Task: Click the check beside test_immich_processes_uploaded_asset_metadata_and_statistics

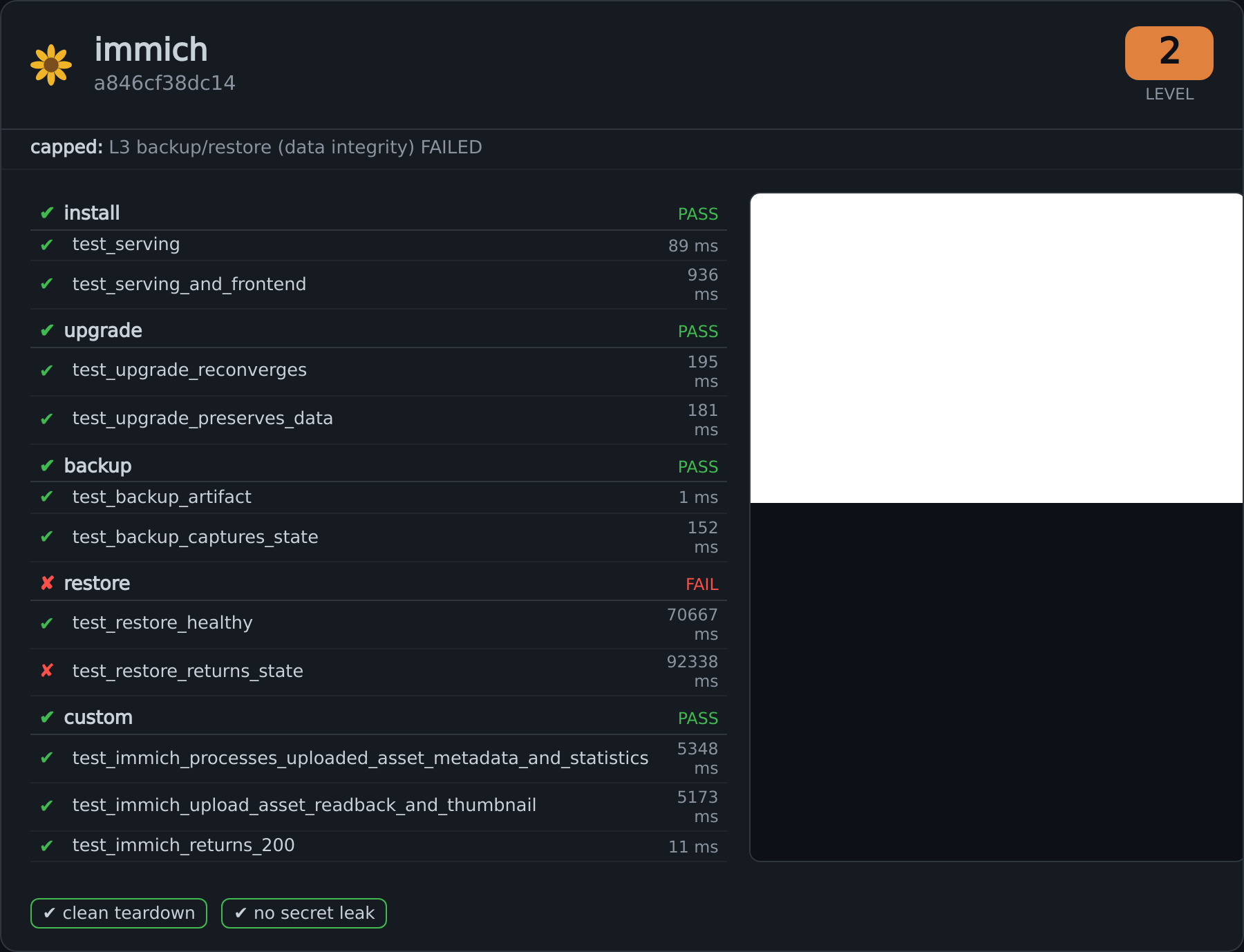Action: 47,758
